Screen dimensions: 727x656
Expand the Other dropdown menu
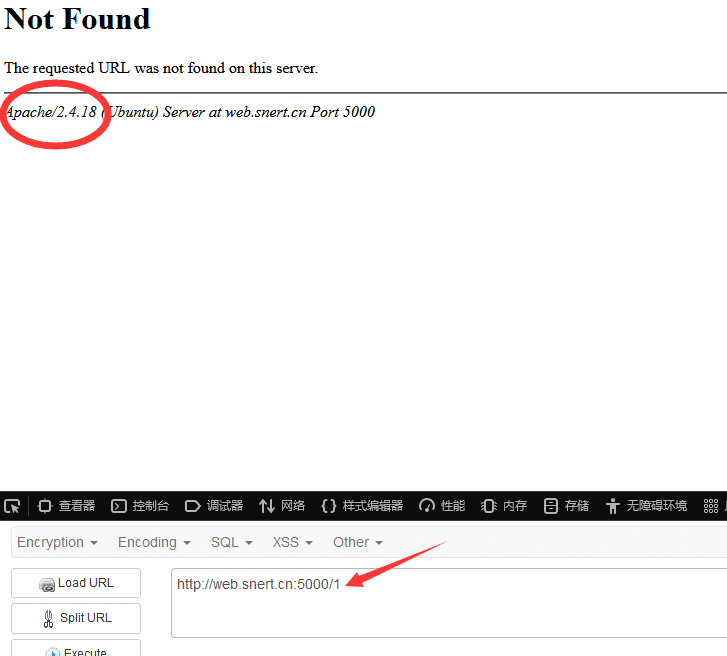pos(358,542)
